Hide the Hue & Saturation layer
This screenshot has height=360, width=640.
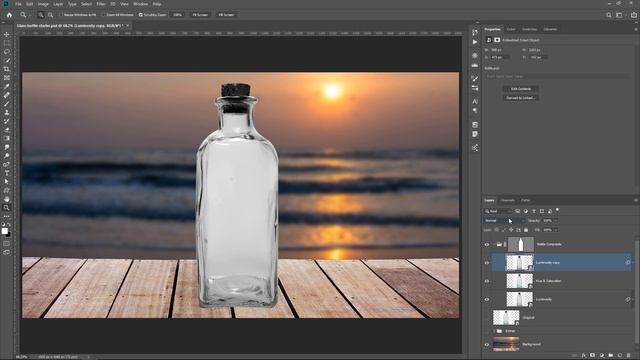(x=487, y=281)
